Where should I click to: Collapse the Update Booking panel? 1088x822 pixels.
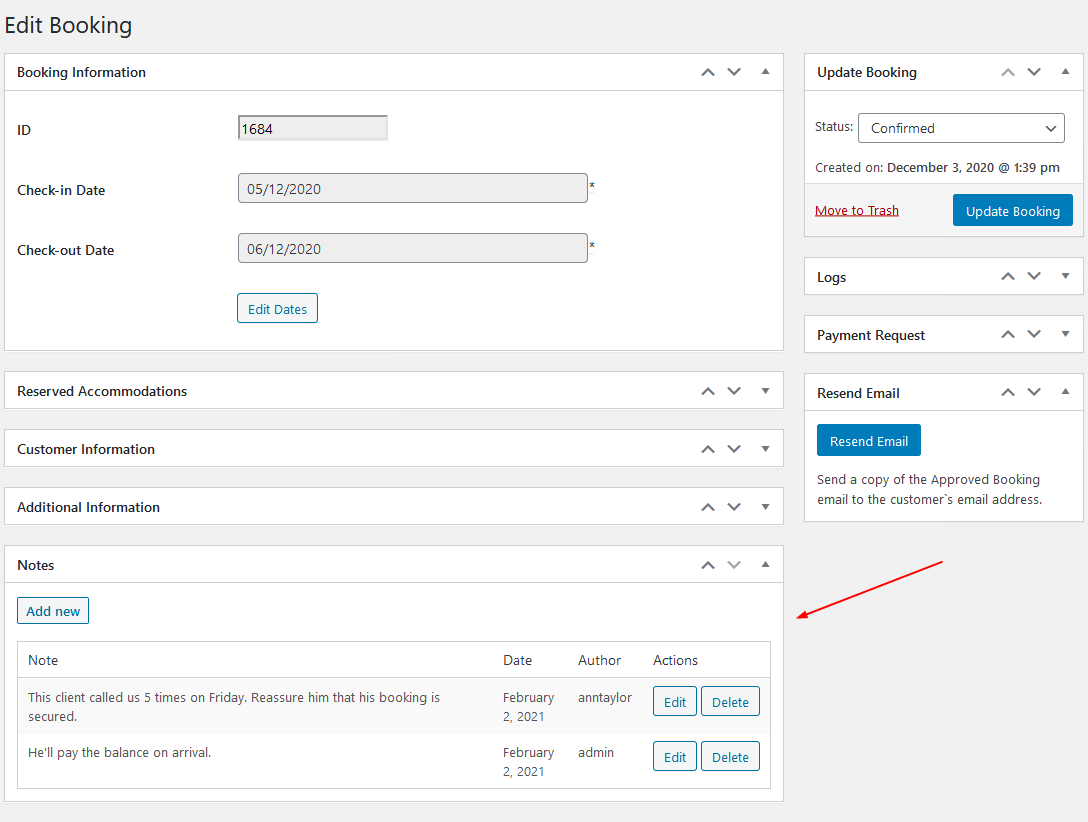click(x=1064, y=71)
